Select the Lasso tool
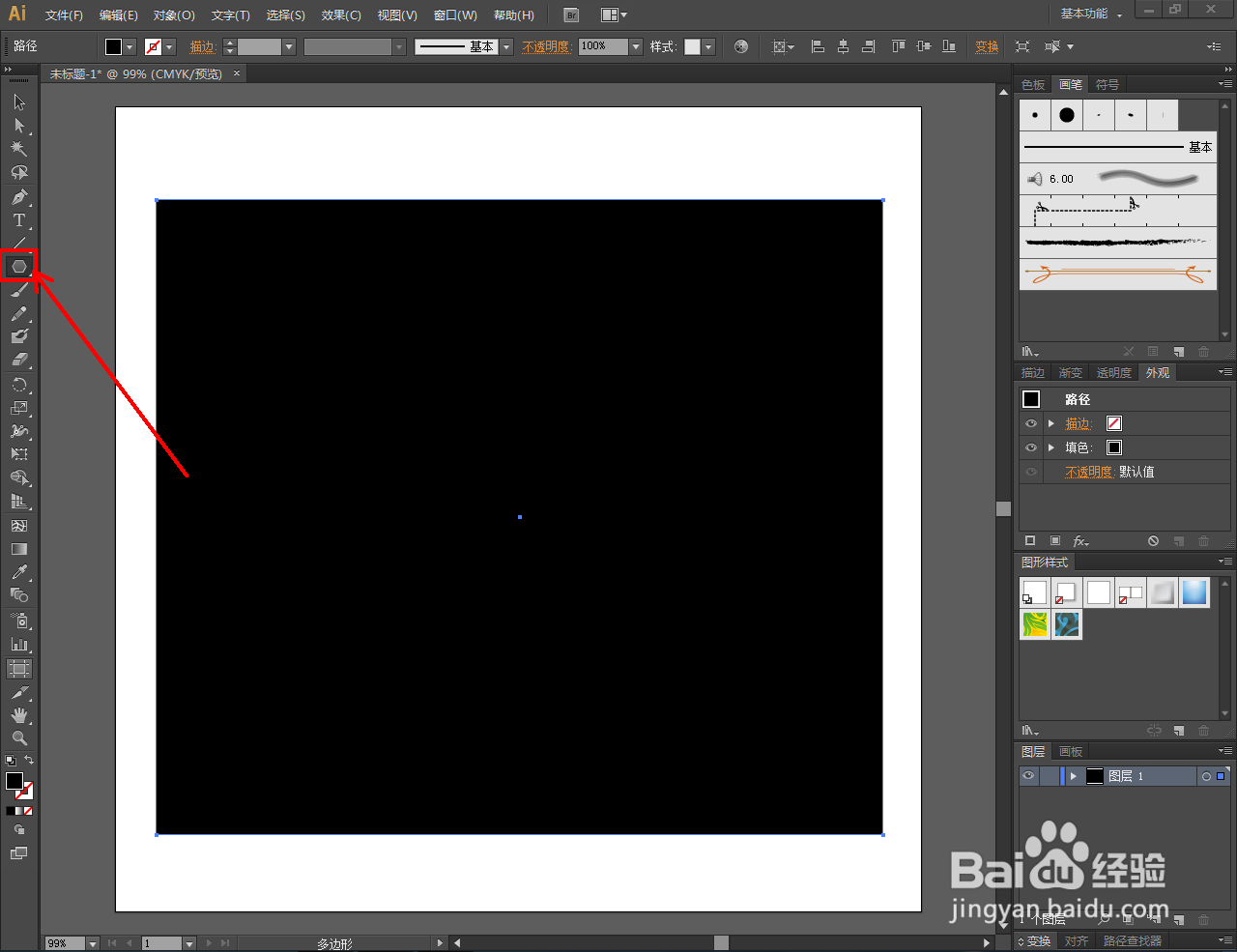 tap(19, 172)
